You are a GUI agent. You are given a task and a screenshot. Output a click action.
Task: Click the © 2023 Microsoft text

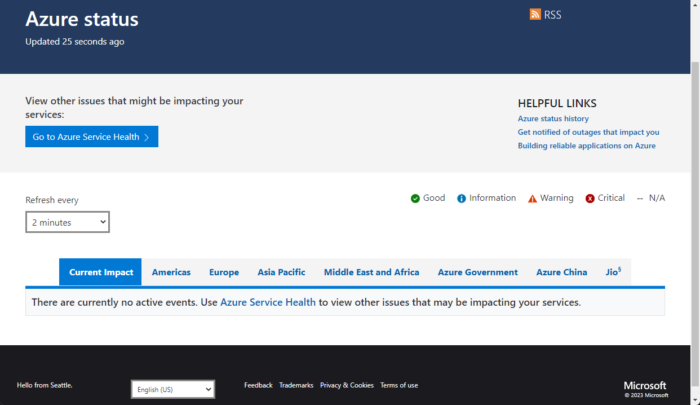pyautogui.click(x=646, y=395)
